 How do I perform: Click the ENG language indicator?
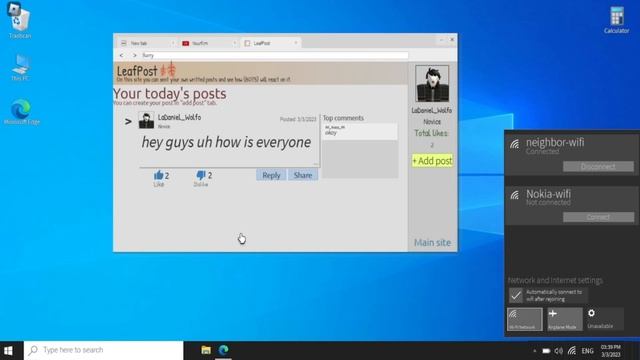pyautogui.click(x=587, y=351)
